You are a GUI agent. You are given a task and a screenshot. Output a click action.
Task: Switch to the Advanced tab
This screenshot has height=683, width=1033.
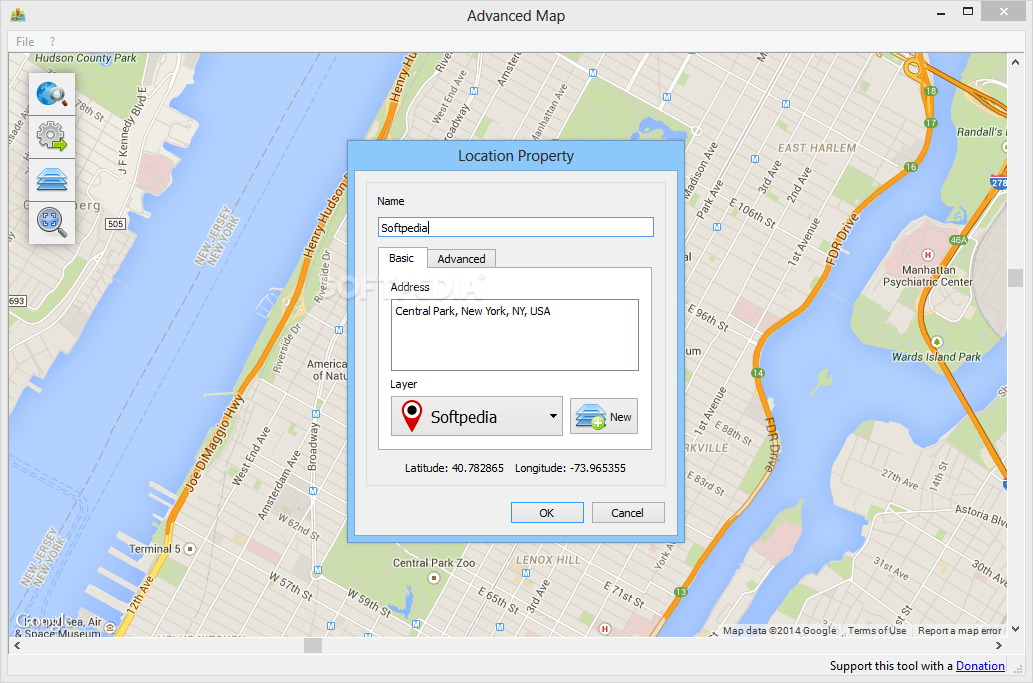point(461,259)
